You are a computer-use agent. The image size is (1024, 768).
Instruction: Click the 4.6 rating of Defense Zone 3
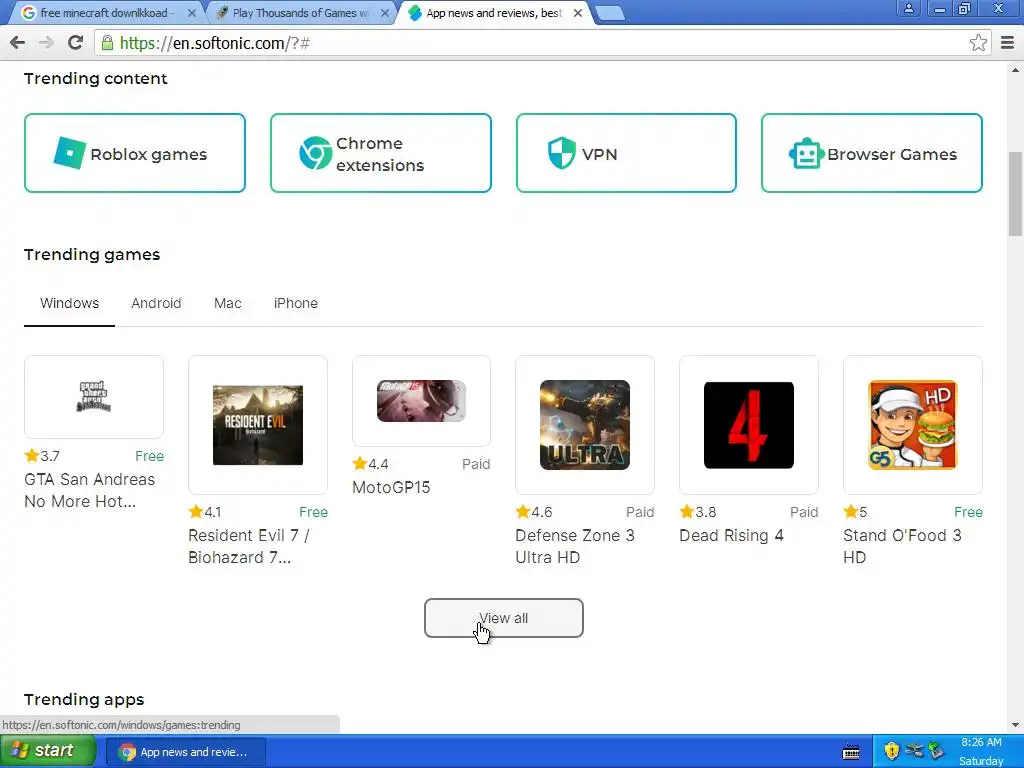pos(534,512)
